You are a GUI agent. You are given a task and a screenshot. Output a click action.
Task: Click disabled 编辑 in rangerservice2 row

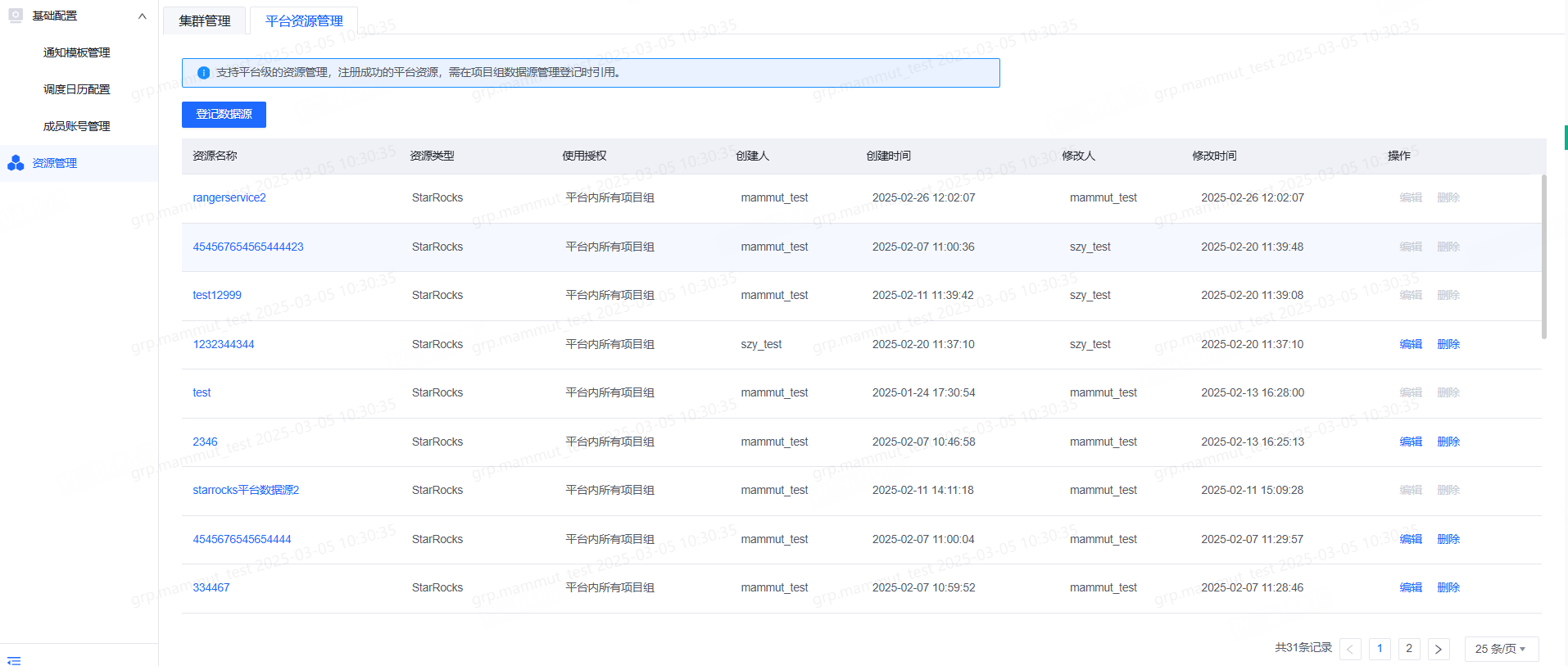click(x=1411, y=197)
